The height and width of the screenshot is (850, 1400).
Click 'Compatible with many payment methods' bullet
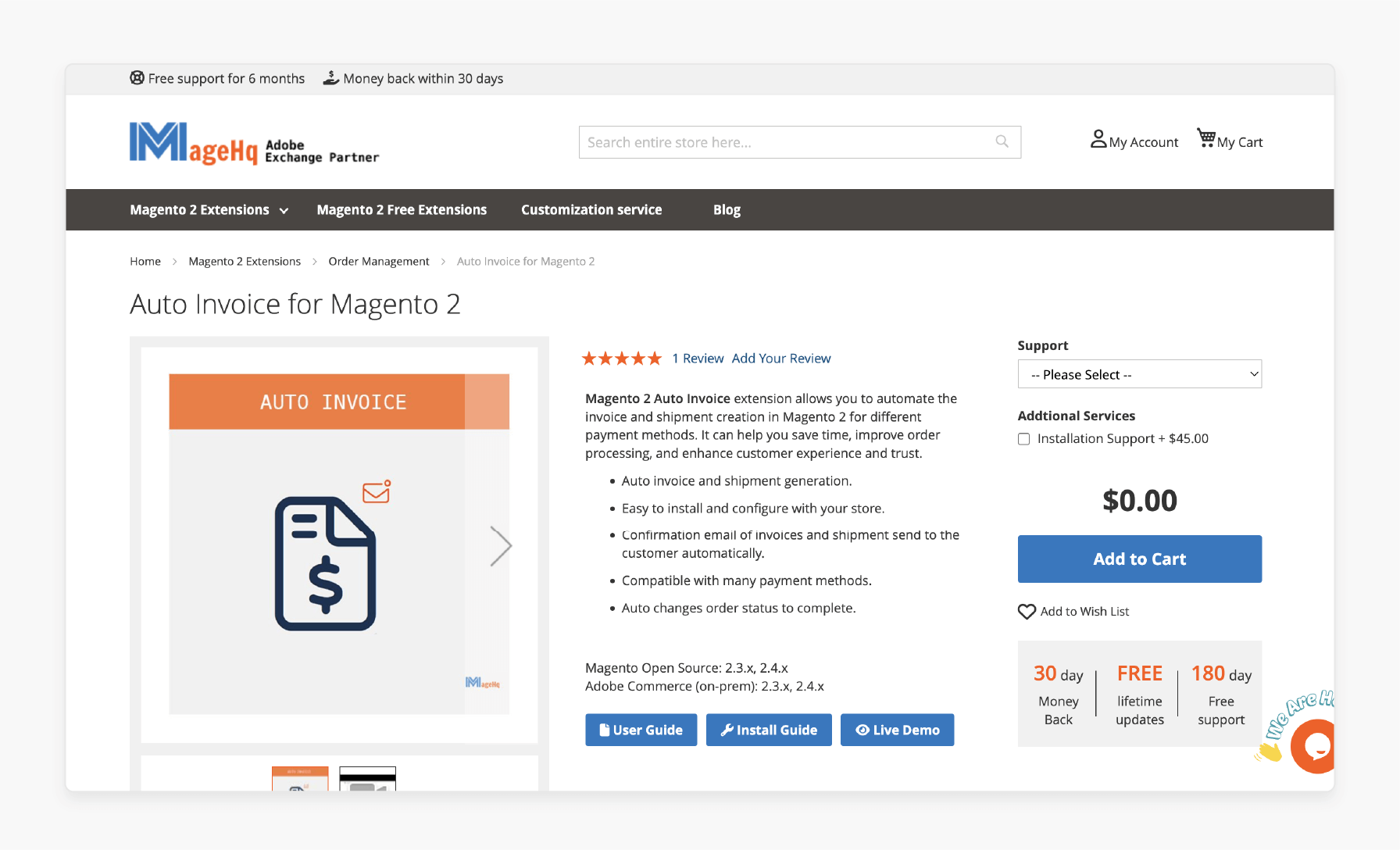click(x=747, y=580)
